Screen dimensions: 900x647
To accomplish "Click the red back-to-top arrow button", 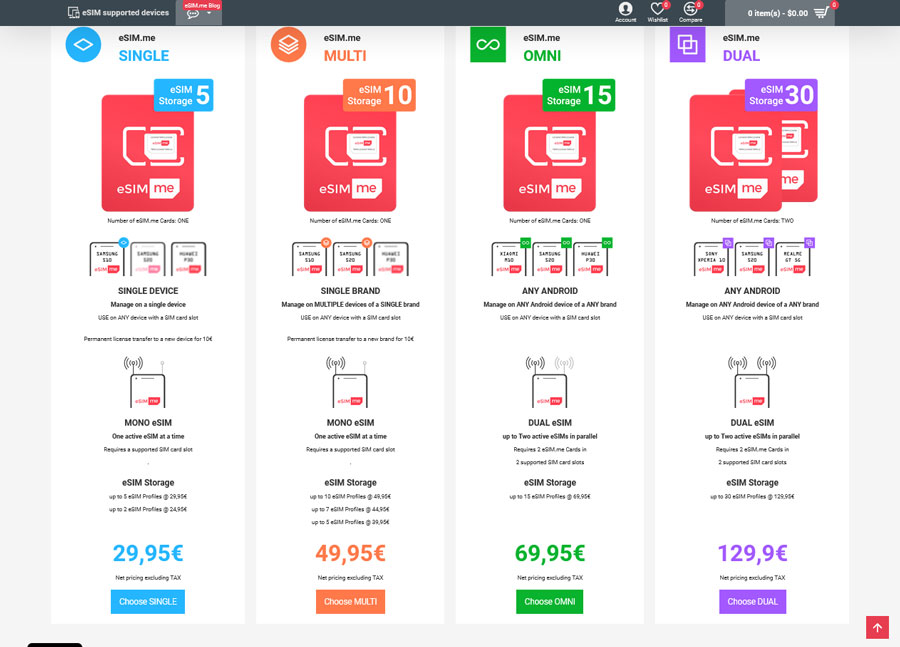I will [877, 627].
